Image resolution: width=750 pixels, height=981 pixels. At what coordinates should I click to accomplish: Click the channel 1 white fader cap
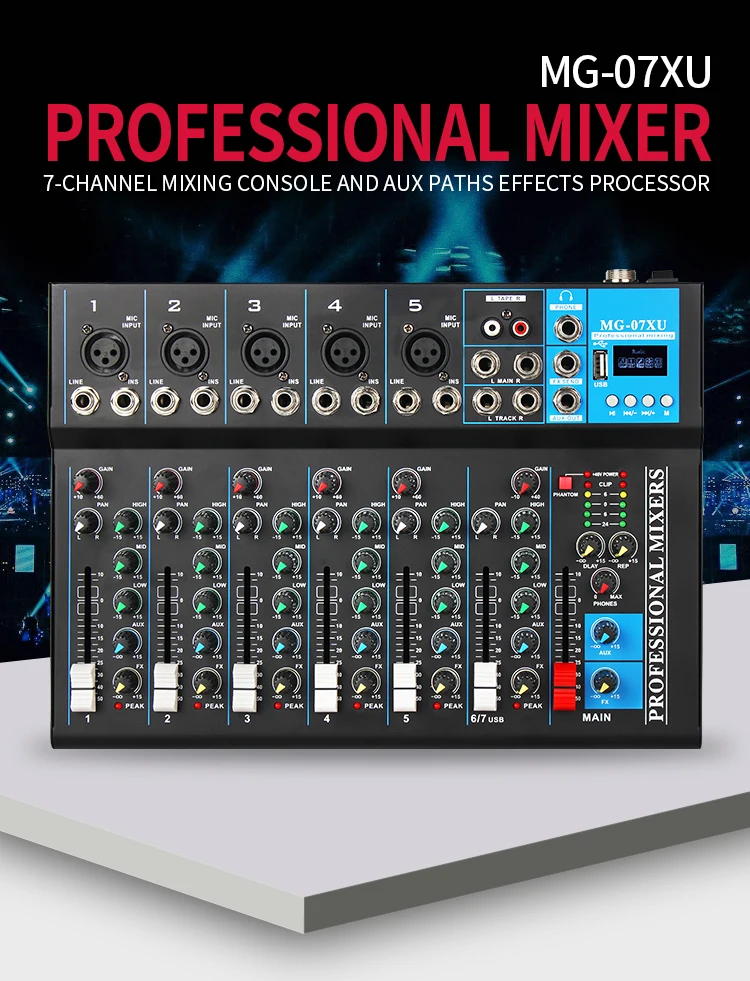82,687
